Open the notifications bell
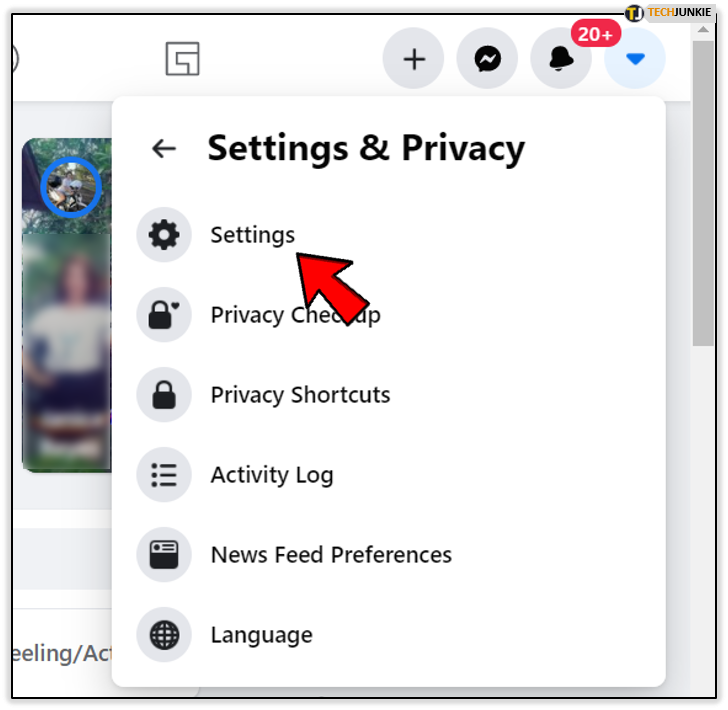 (x=560, y=59)
